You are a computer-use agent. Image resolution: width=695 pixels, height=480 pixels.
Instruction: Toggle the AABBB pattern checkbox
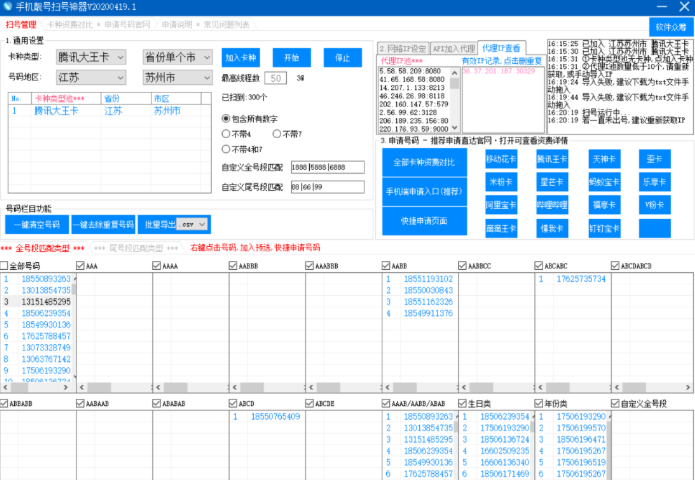(233, 266)
